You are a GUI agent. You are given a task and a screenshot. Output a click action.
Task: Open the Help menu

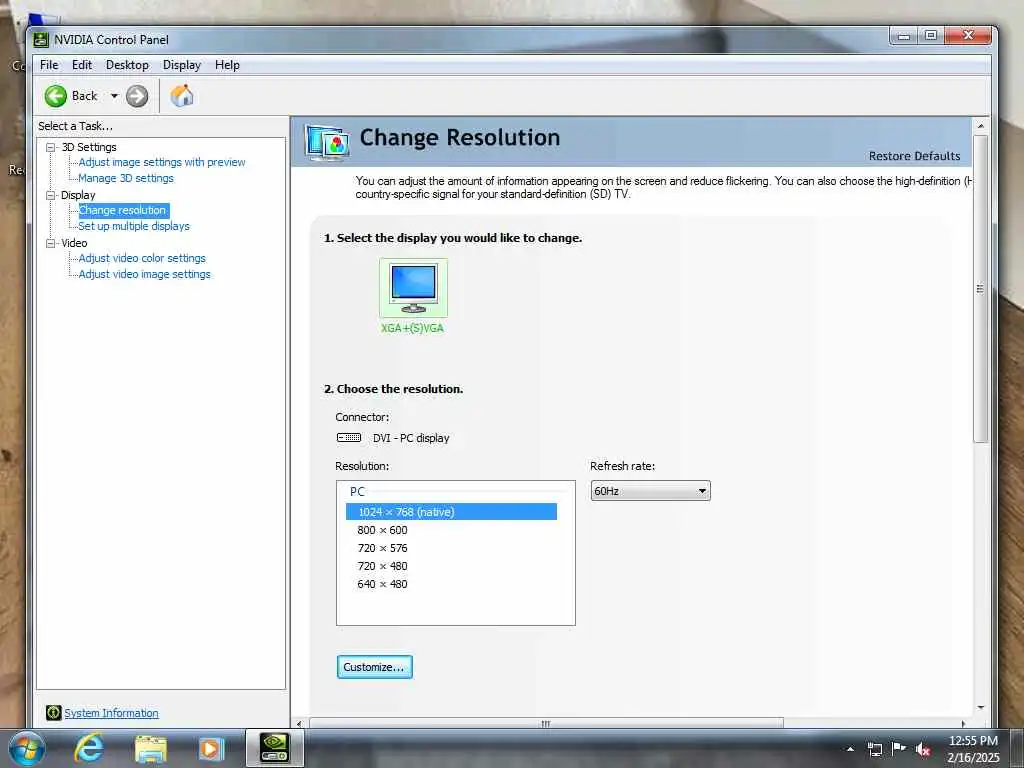[x=227, y=65]
